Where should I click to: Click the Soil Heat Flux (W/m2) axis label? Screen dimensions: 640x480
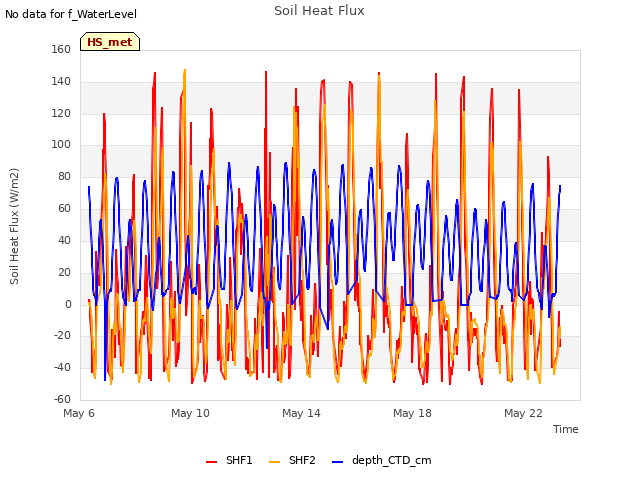click(14, 226)
